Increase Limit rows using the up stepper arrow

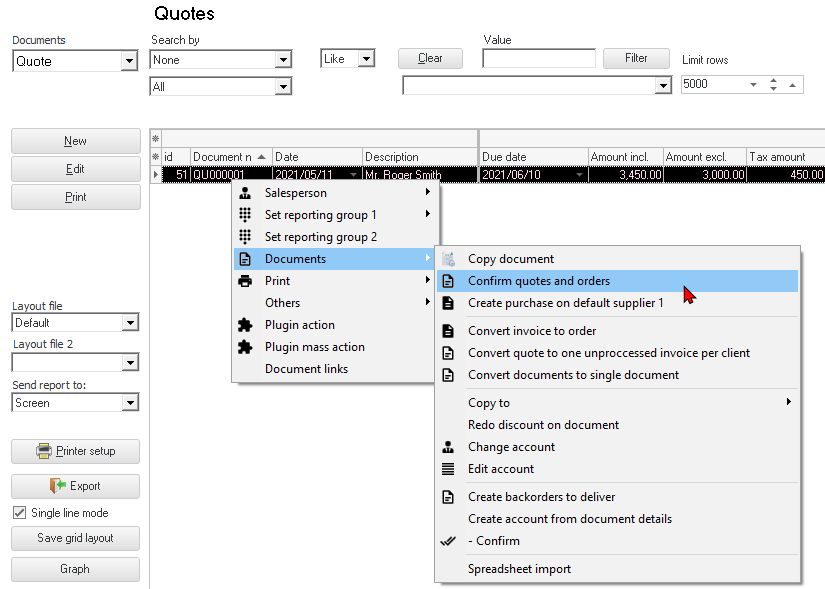pyautogui.click(x=773, y=80)
